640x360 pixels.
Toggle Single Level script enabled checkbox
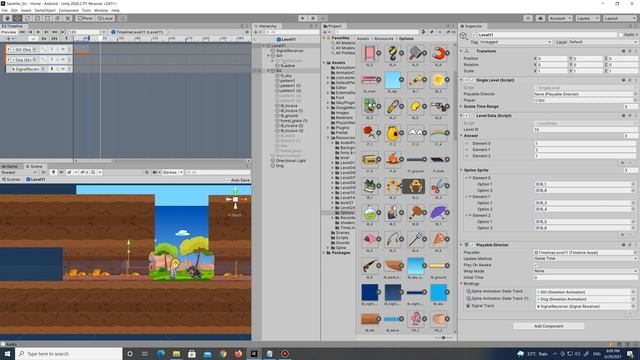[472, 80]
